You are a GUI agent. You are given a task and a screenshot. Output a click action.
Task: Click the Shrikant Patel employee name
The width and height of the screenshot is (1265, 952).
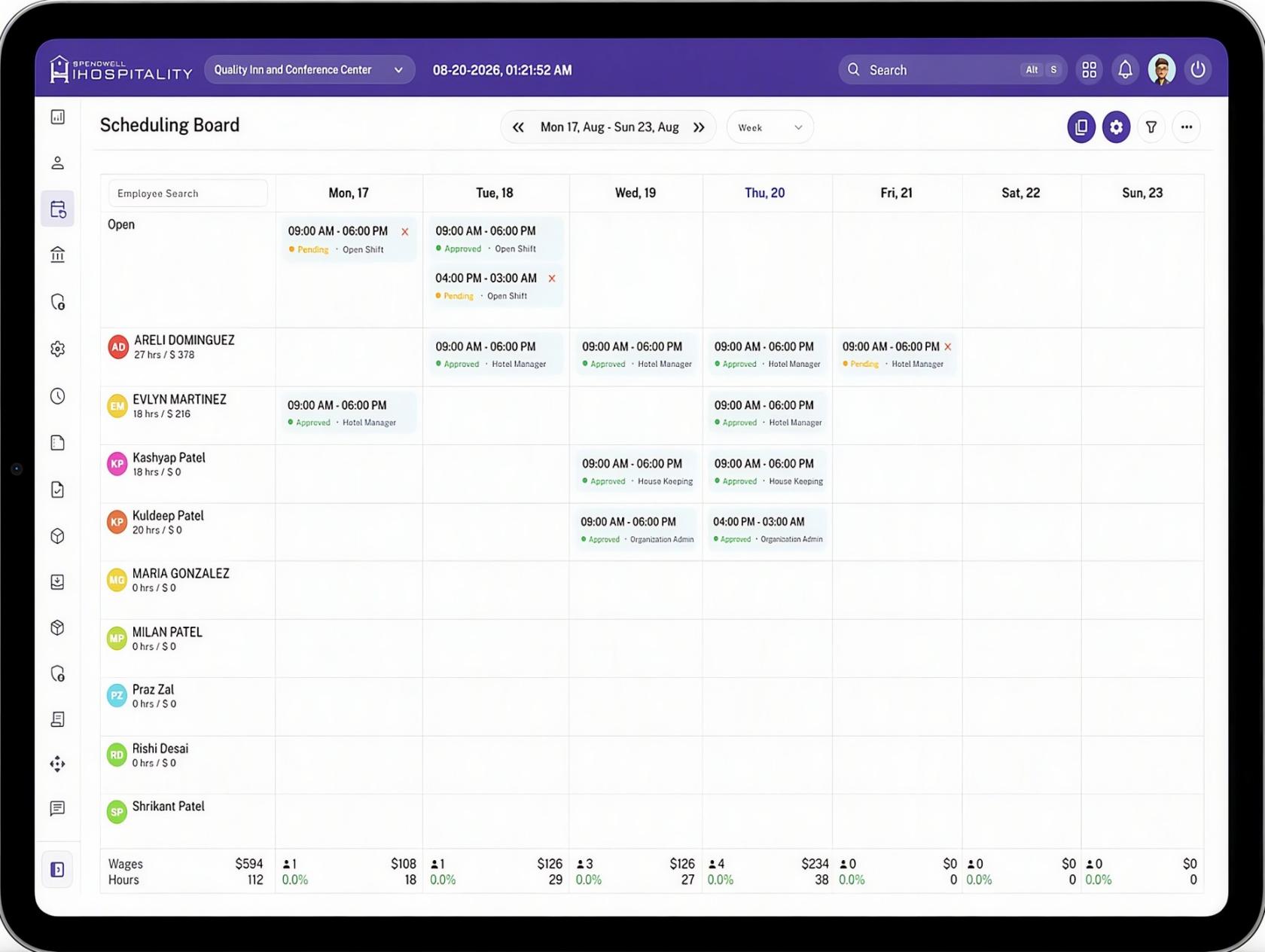[169, 807]
